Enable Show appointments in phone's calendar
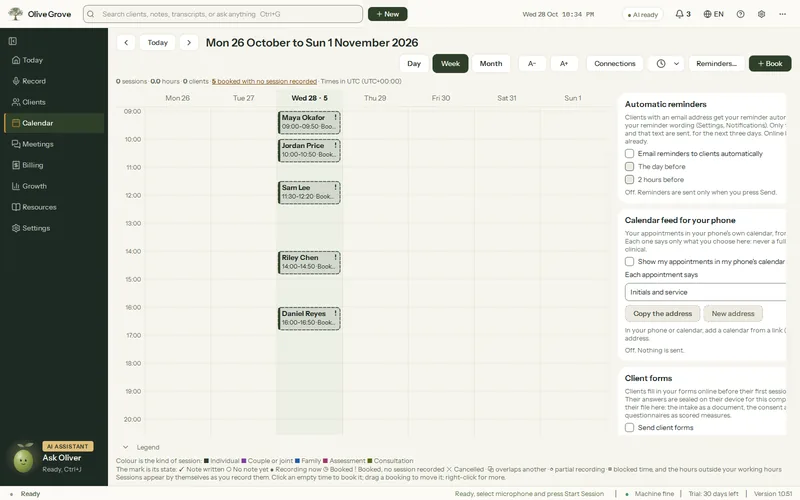Image resolution: width=800 pixels, height=500 pixels. [630, 262]
